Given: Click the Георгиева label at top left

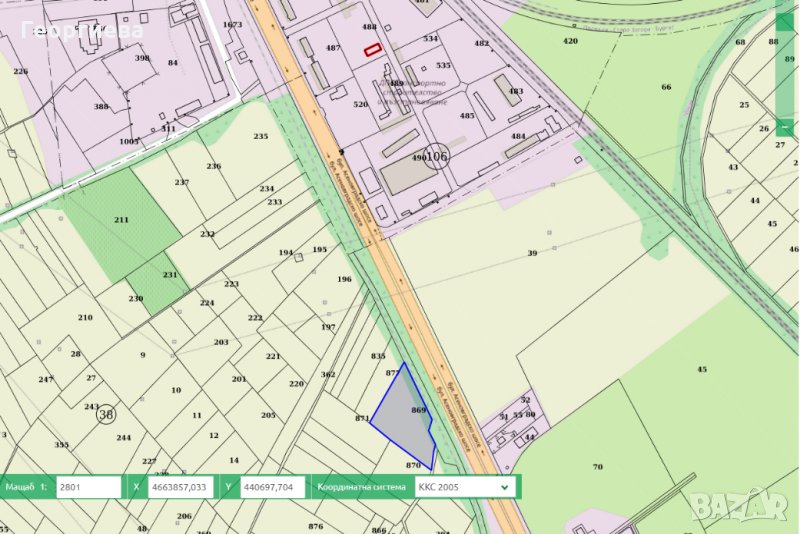Looking at the screenshot, I should pyautogui.click(x=82, y=30).
